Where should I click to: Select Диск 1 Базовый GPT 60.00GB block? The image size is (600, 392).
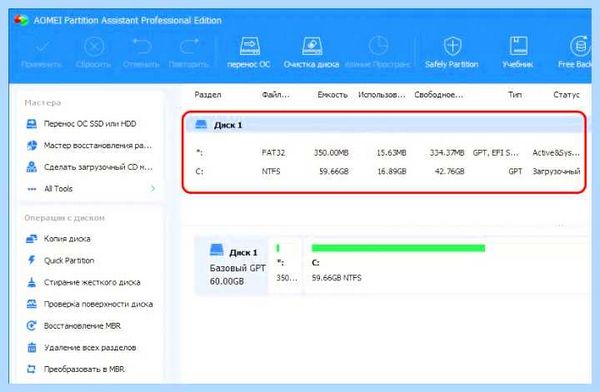pyautogui.click(x=231, y=266)
